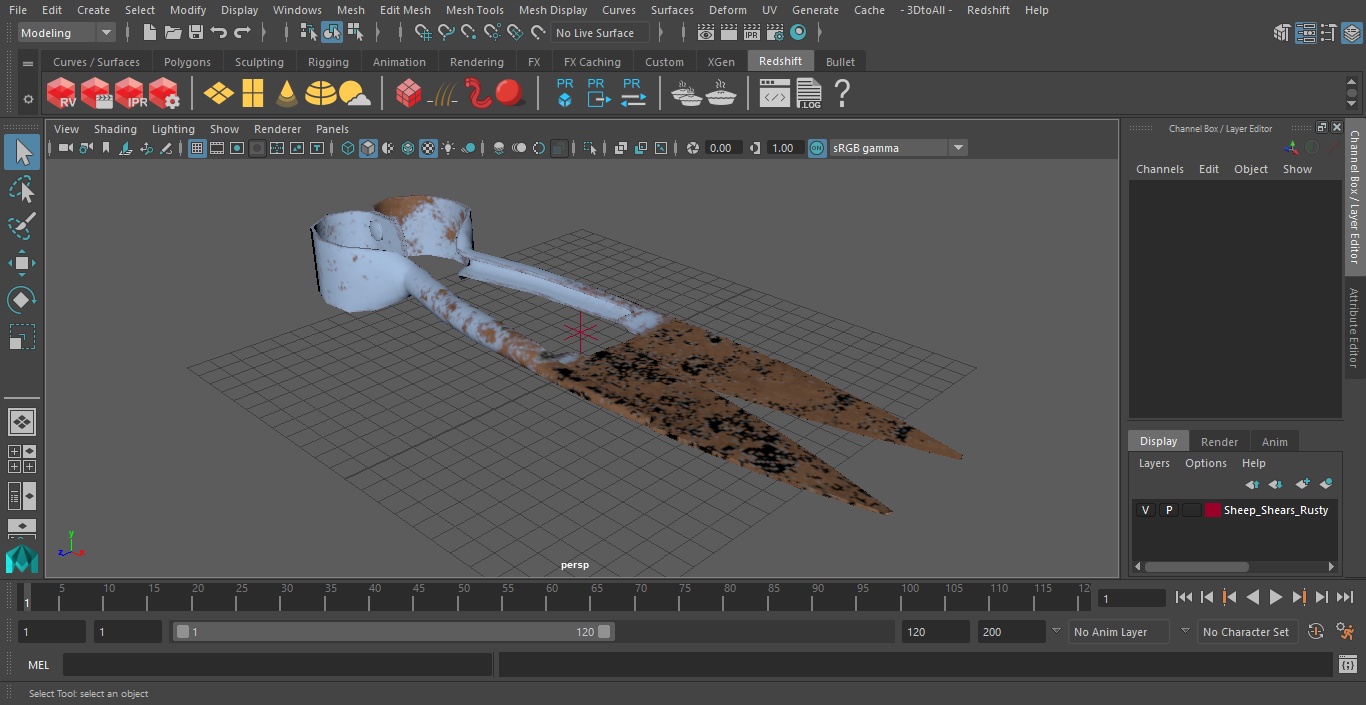Create Redshift dome light
This screenshot has width=1366, height=705.
[321, 94]
